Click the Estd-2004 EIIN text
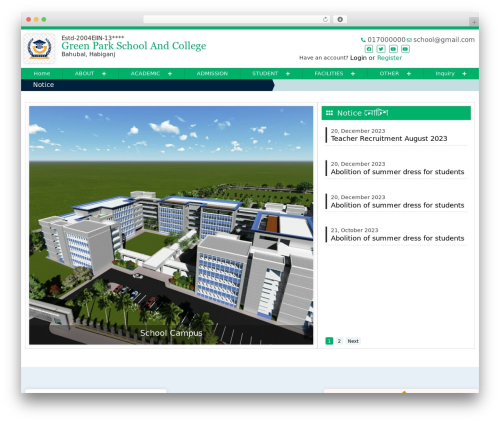Viewport: 500px width, 423px height. (x=93, y=38)
